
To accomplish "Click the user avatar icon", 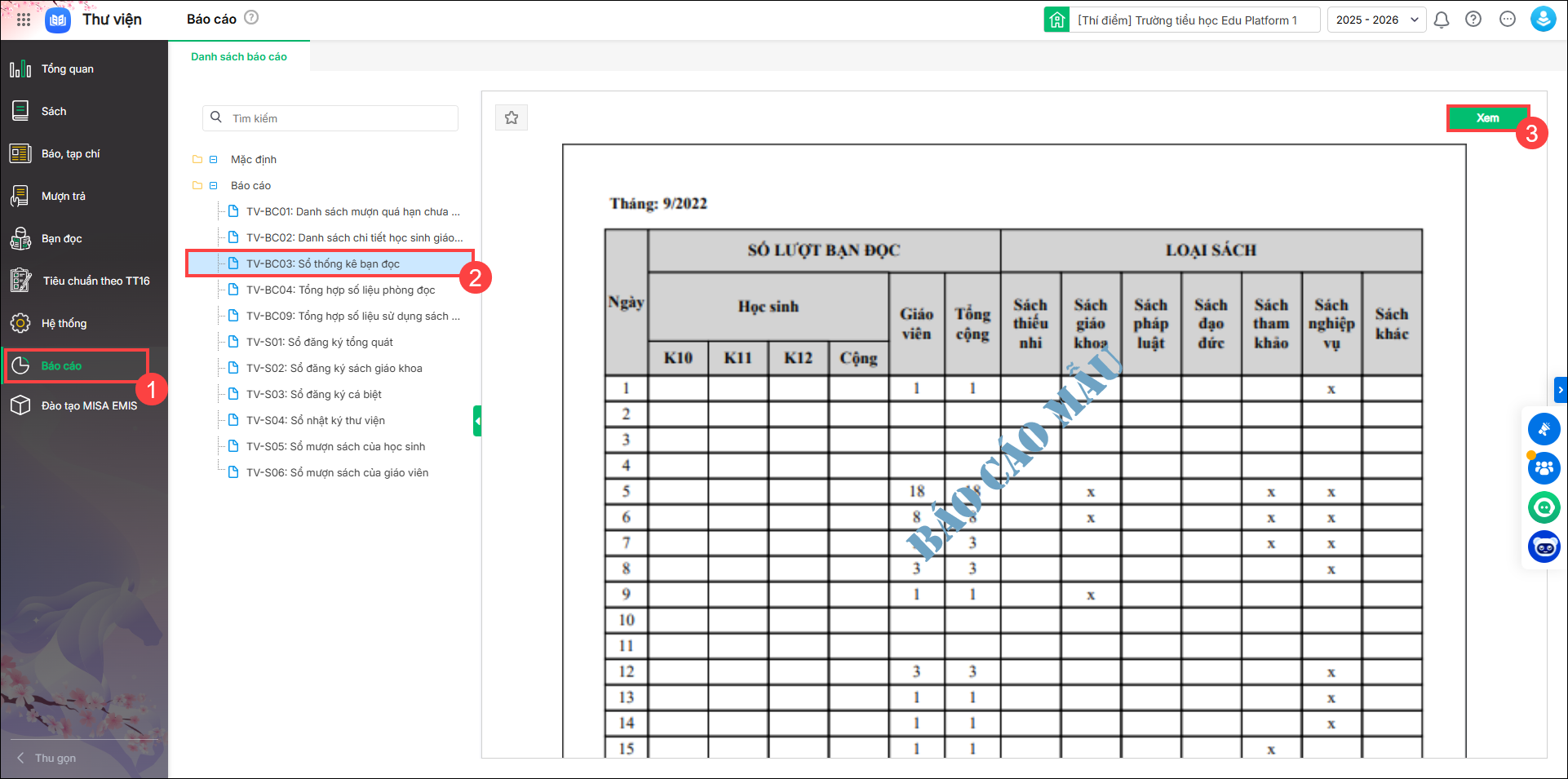I will point(1543,20).
